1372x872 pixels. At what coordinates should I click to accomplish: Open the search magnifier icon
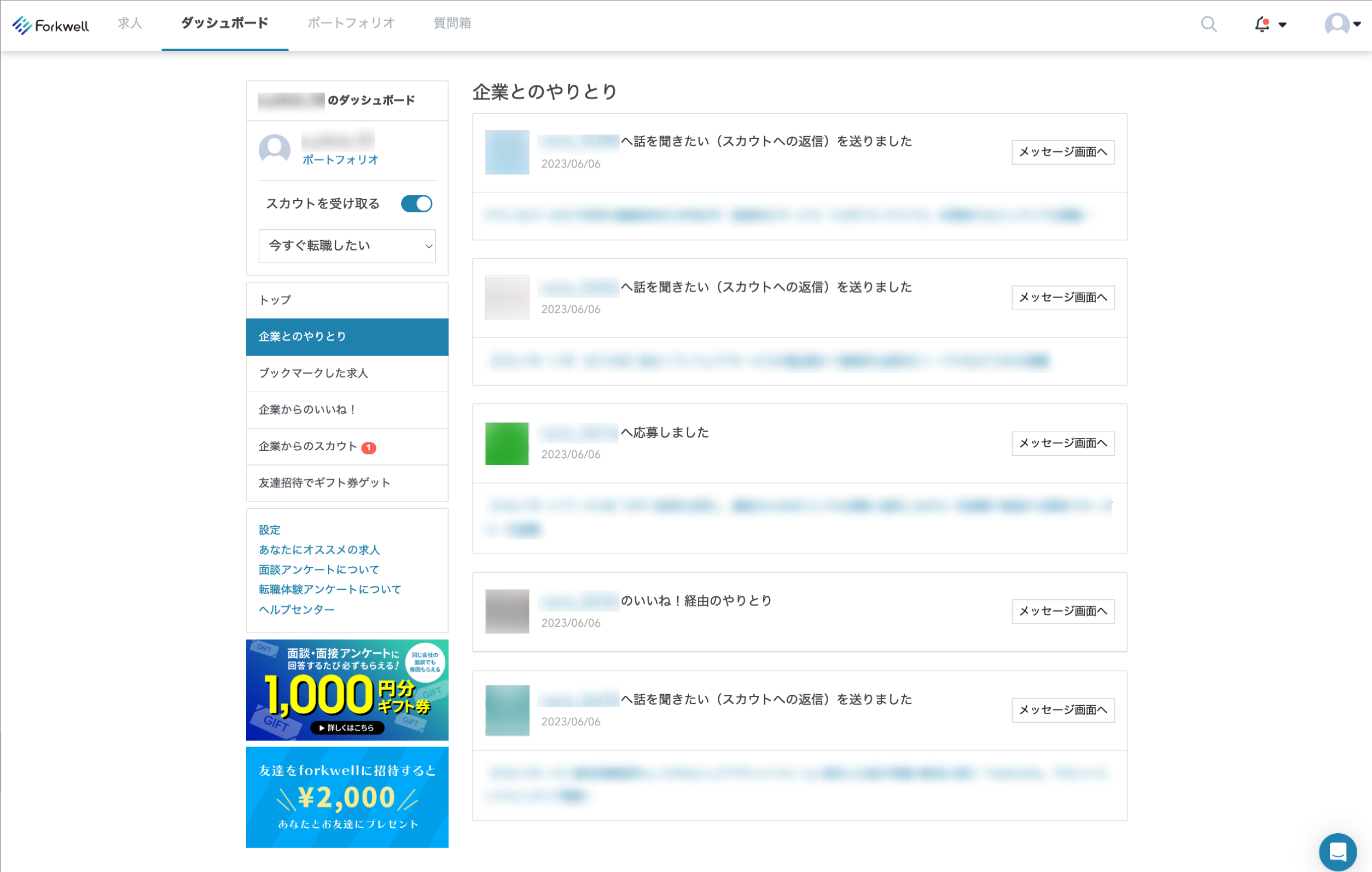coord(1208,24)
